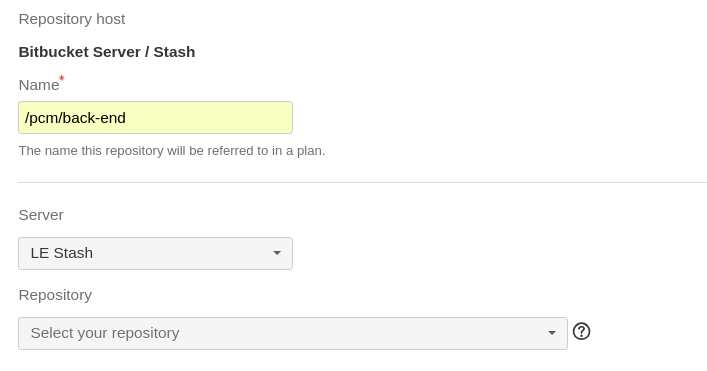707x371 pixels.
Task: Click the Server field label
Action: 41,215
